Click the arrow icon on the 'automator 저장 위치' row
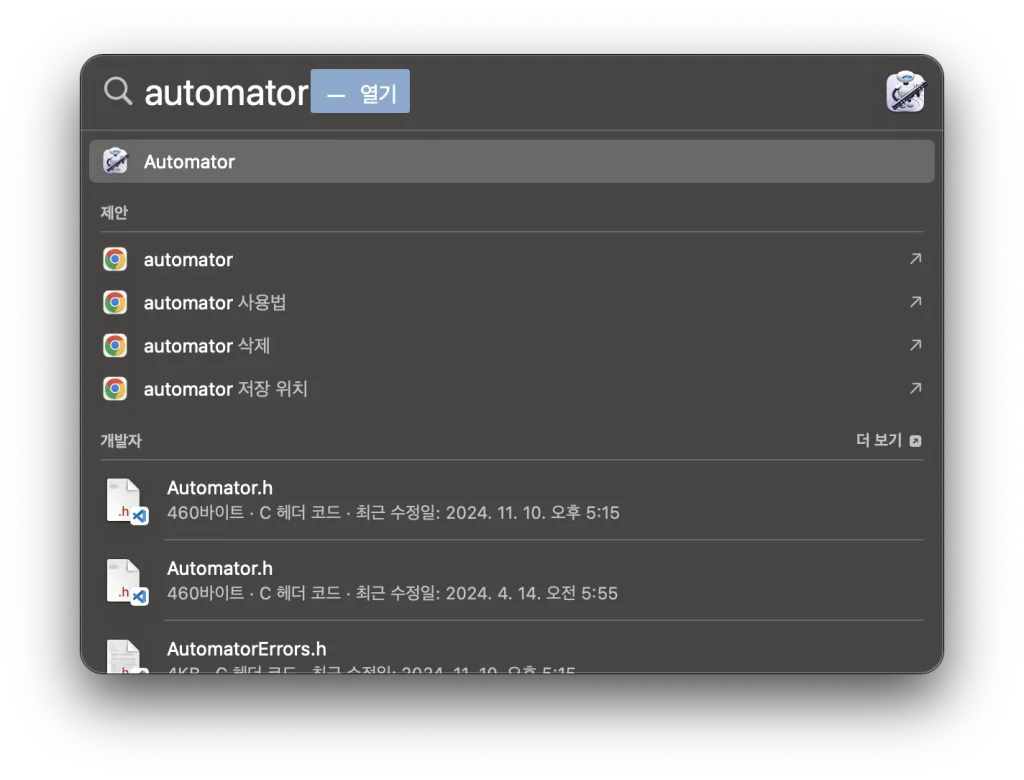 [x=916, y=388]
